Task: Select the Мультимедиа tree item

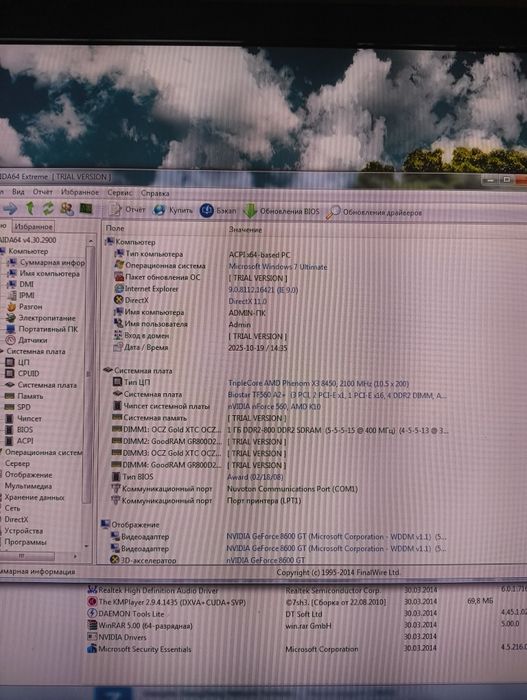Action: click(28, 486)
